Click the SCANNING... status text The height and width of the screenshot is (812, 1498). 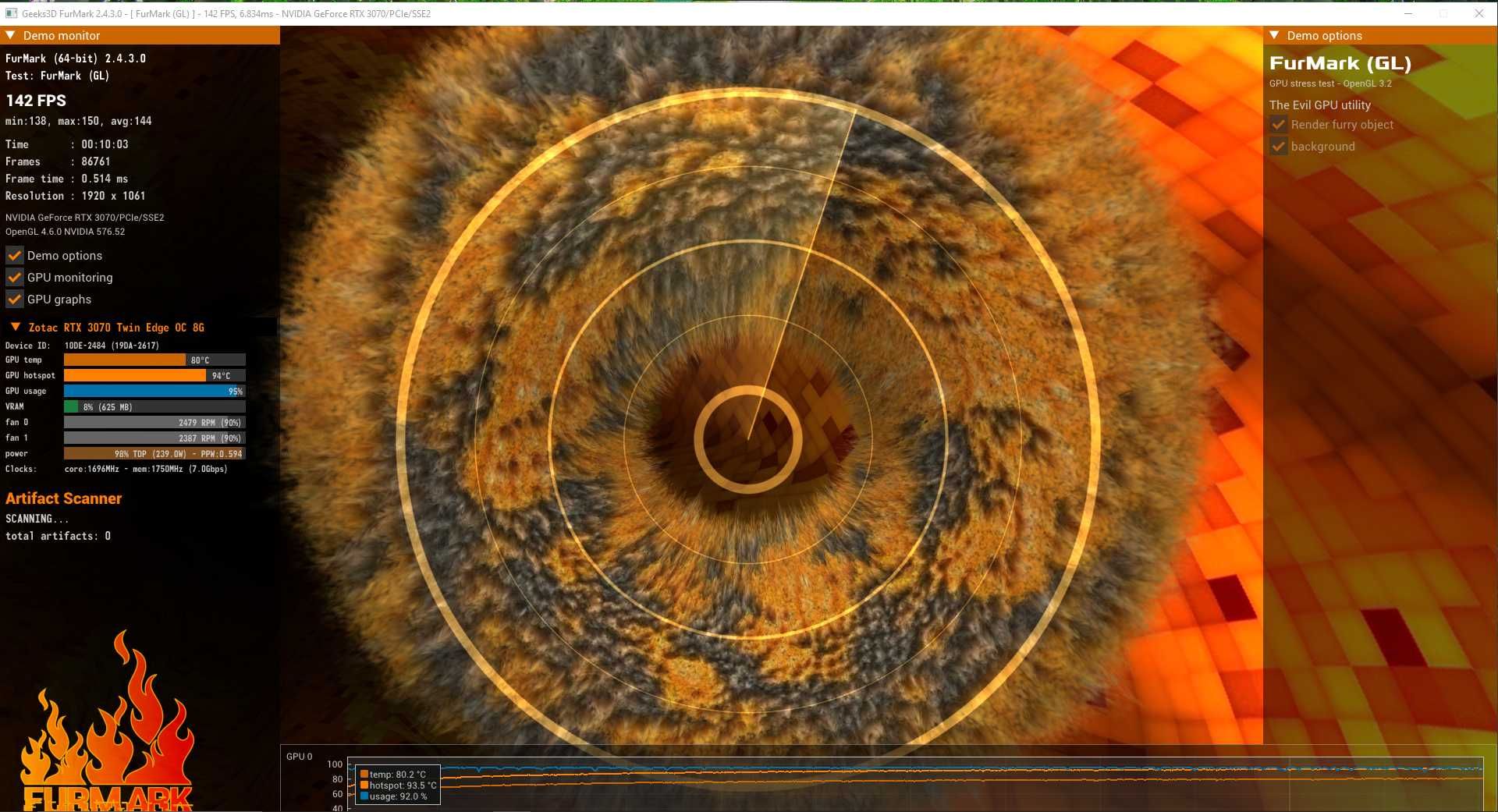[37, 519]
